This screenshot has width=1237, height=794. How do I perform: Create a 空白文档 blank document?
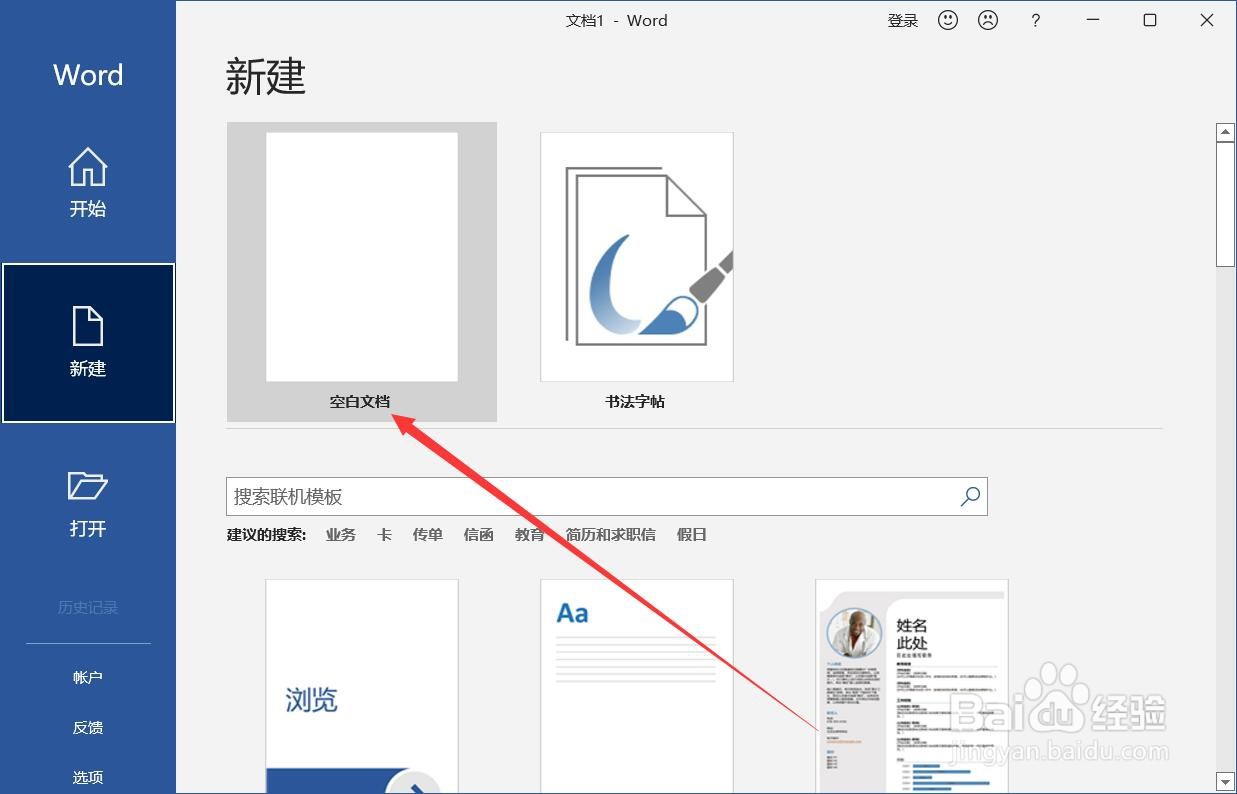tap(361, 272)
